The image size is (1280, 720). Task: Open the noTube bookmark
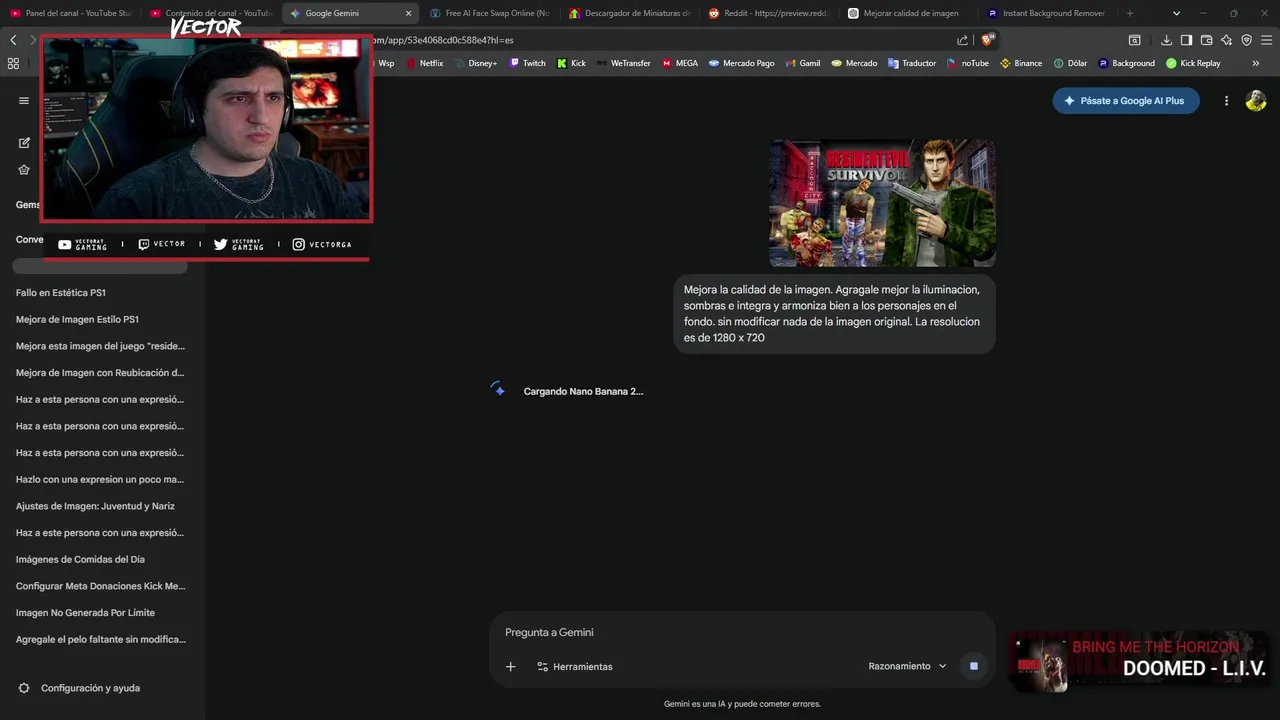coord(967,63)
